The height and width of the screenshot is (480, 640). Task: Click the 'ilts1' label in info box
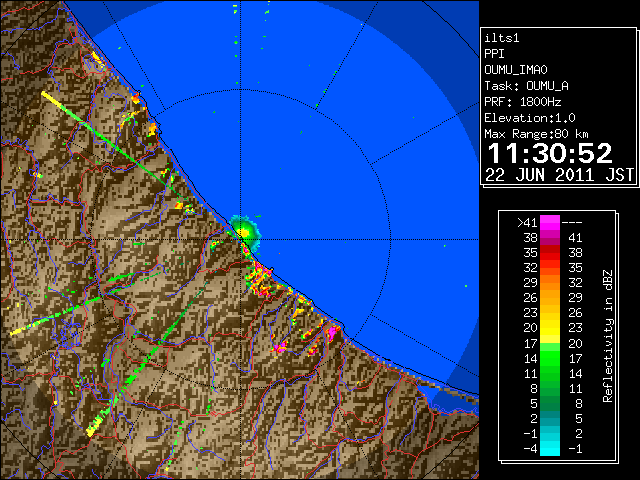(502, 38)
